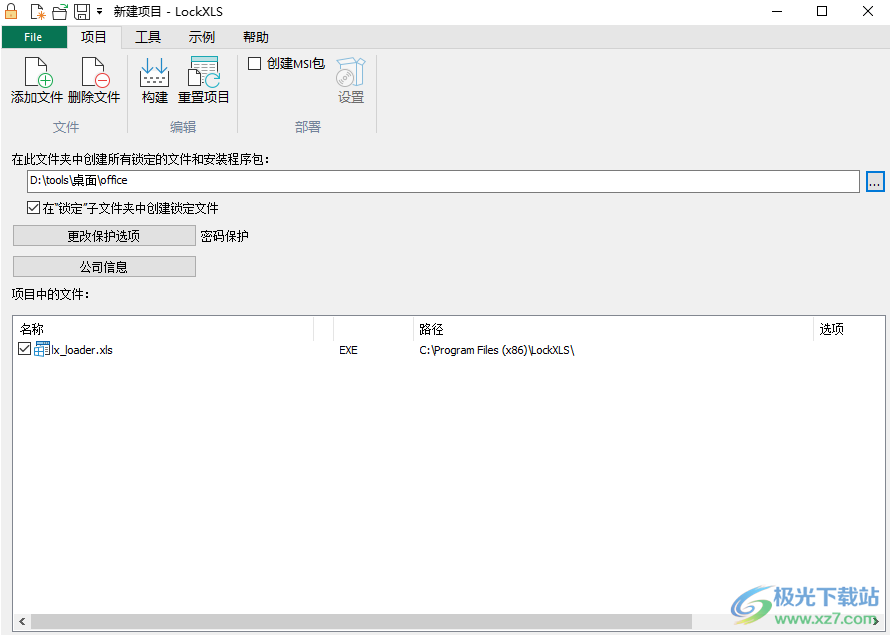
Task: Click the Delete File (删除文件) icon
Action: (x=94, y=73)
